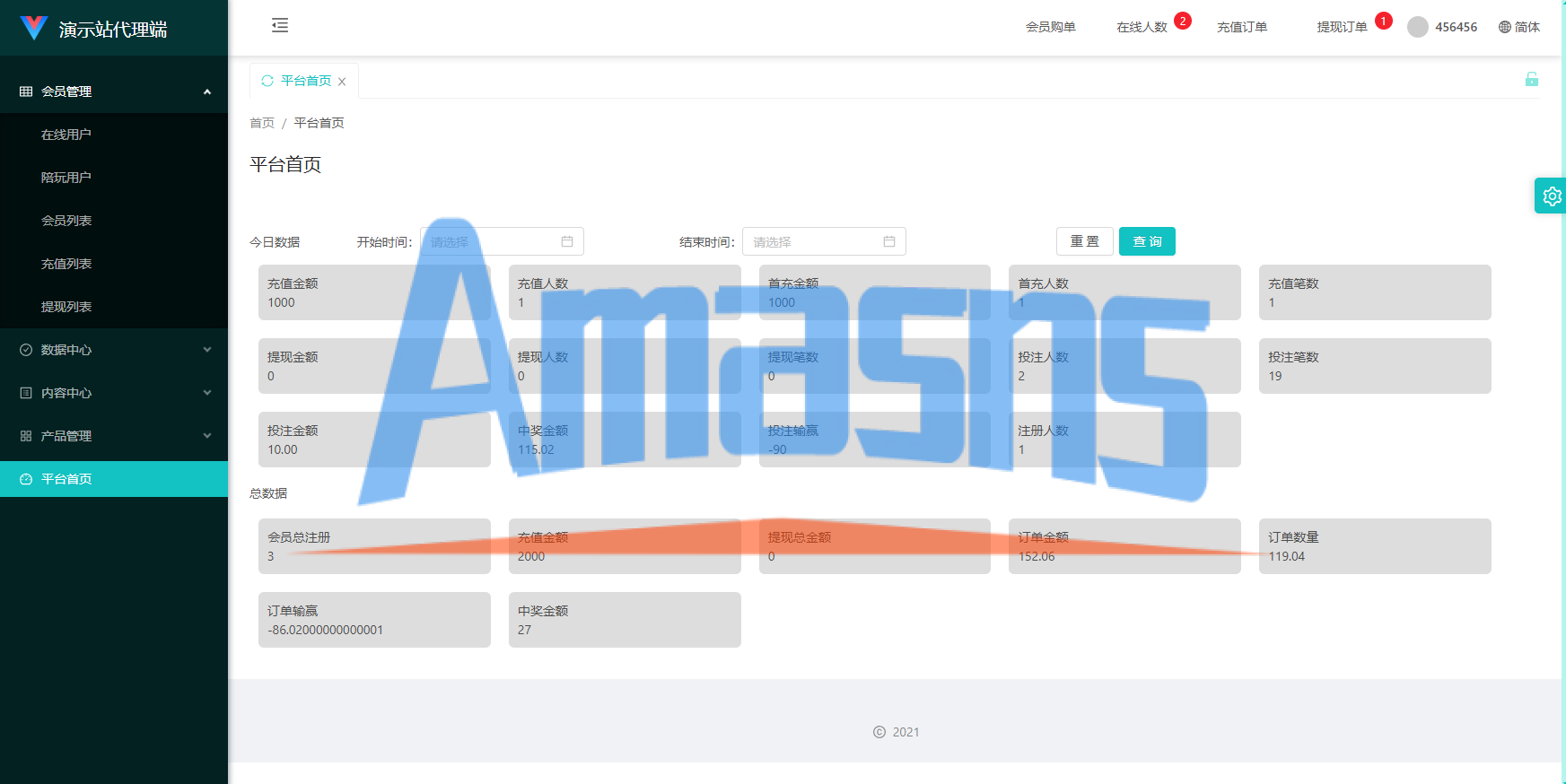Open 在线人数 in top bar
This screenshot has height=784, width=1566.
[x=1142, y=27]
